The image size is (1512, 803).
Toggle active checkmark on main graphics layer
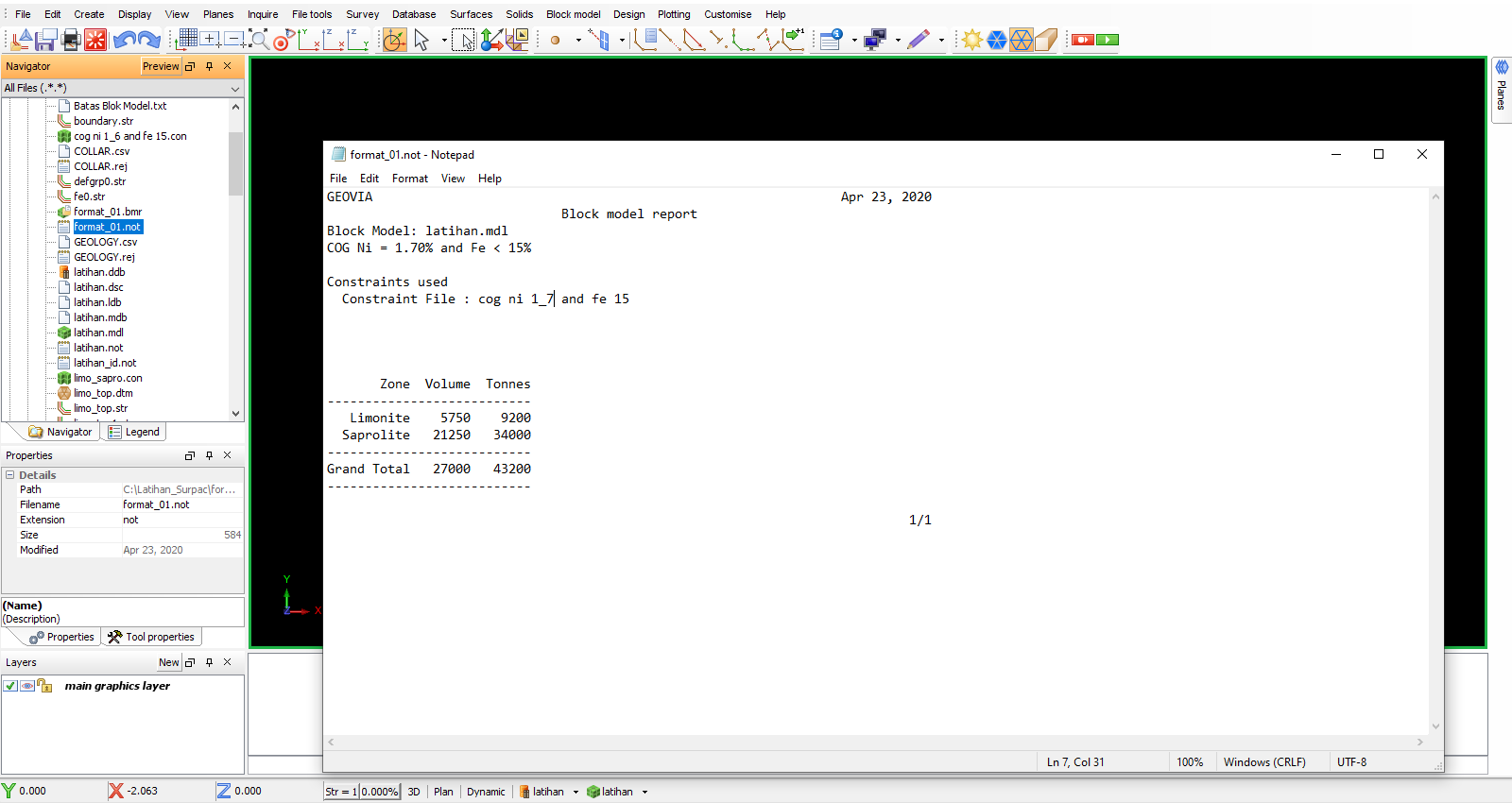(x=10, y=686)
